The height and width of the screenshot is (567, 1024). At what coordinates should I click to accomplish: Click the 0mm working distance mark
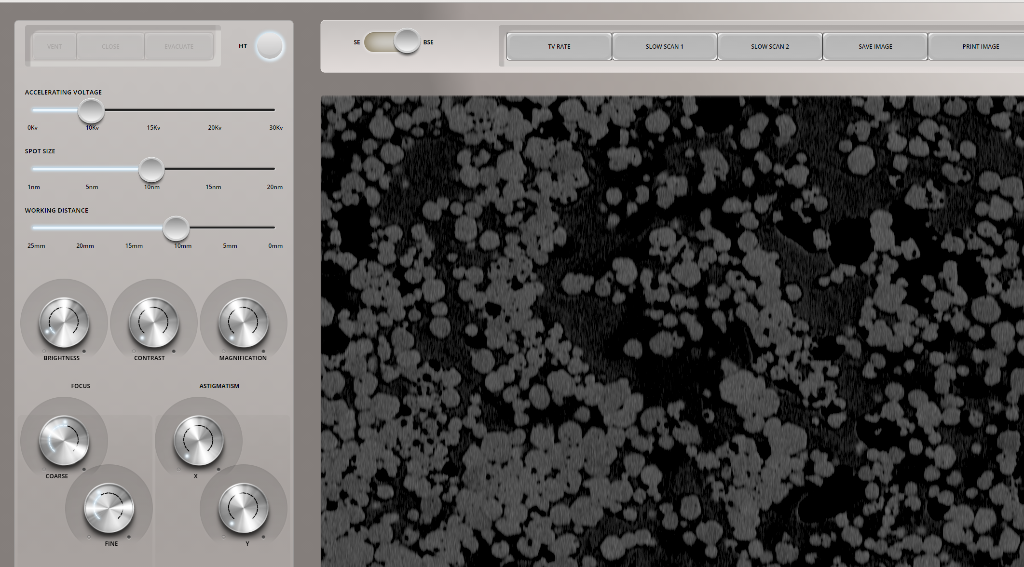(276, 246)
